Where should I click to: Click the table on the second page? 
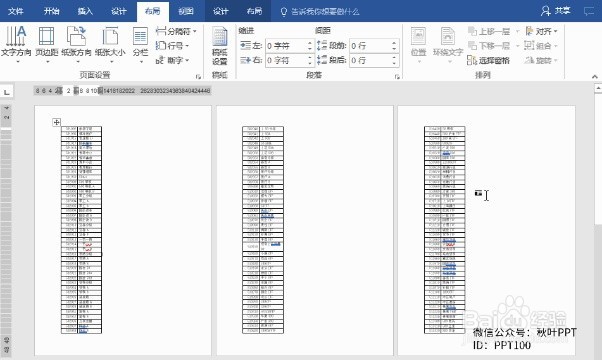coord(263,230)
